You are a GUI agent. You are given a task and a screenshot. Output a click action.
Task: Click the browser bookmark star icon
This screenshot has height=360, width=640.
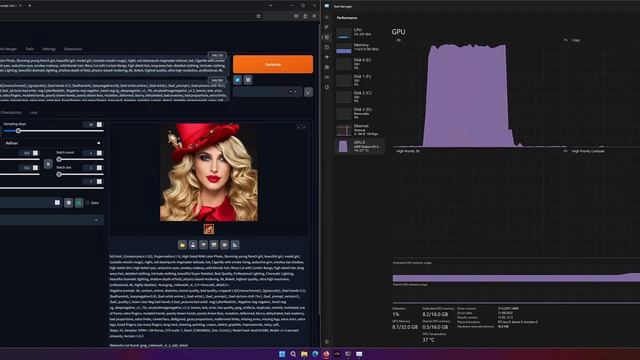[258, 16]
